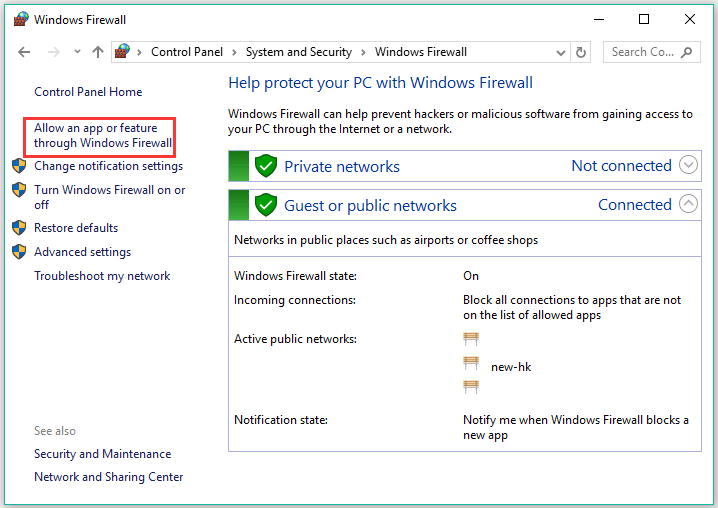Click the Not connected status text
718x508 pixels.
coord(621,165)
